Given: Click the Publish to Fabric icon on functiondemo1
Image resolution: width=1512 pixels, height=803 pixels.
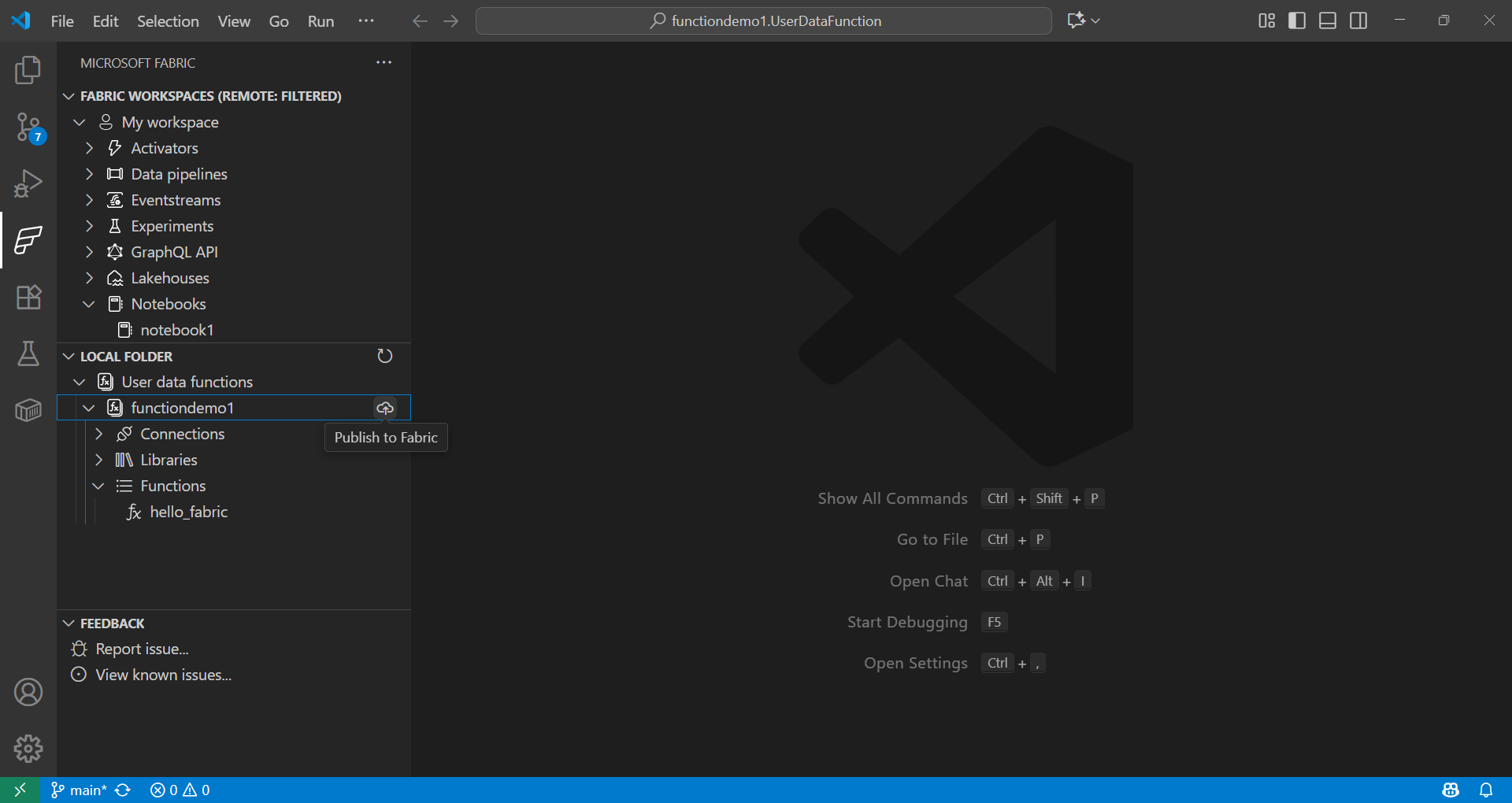Looking at the screenshot, I should point(385,408).
